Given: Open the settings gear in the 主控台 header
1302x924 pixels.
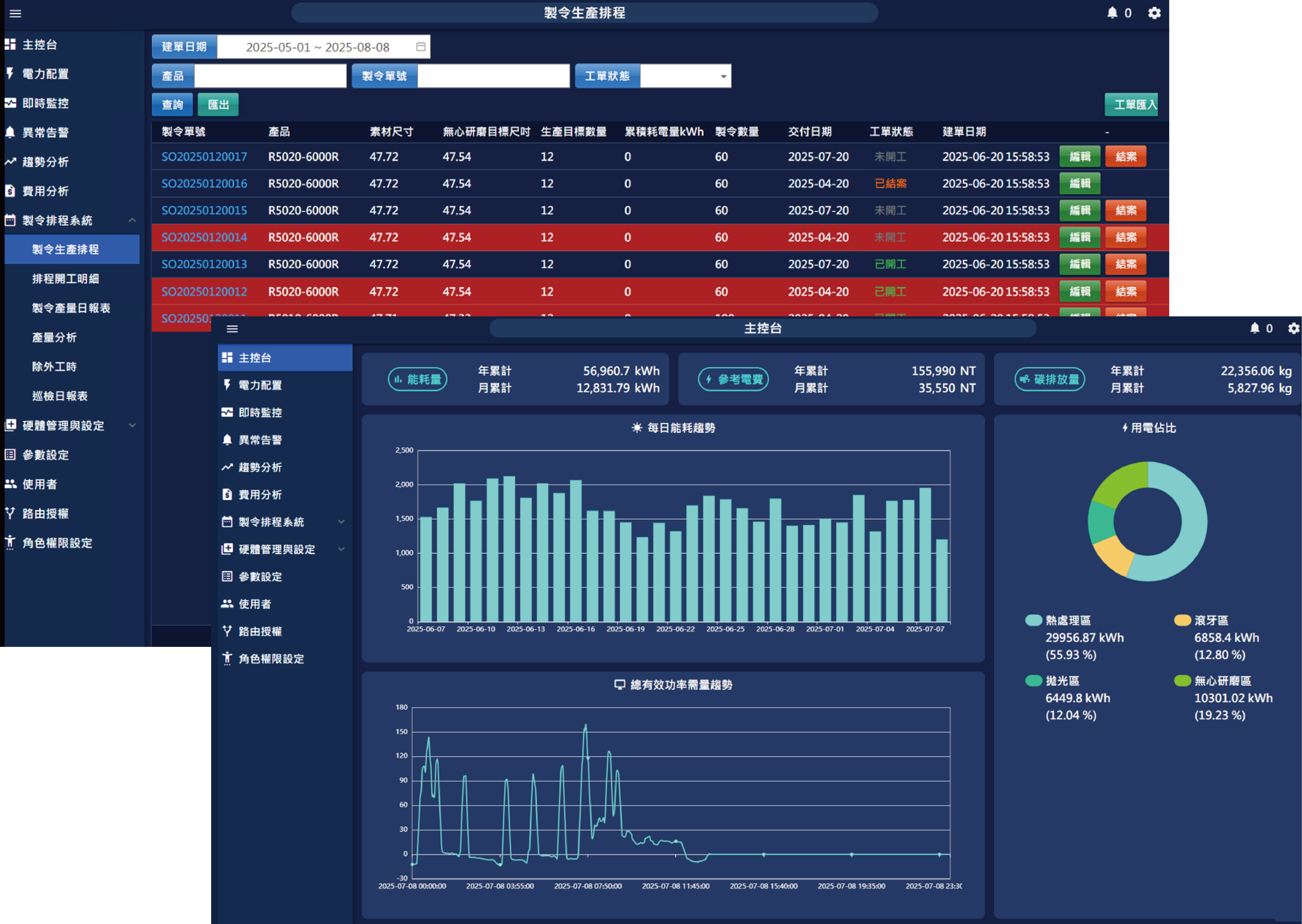Looking at the screenshot, I should pos(1294,328).
